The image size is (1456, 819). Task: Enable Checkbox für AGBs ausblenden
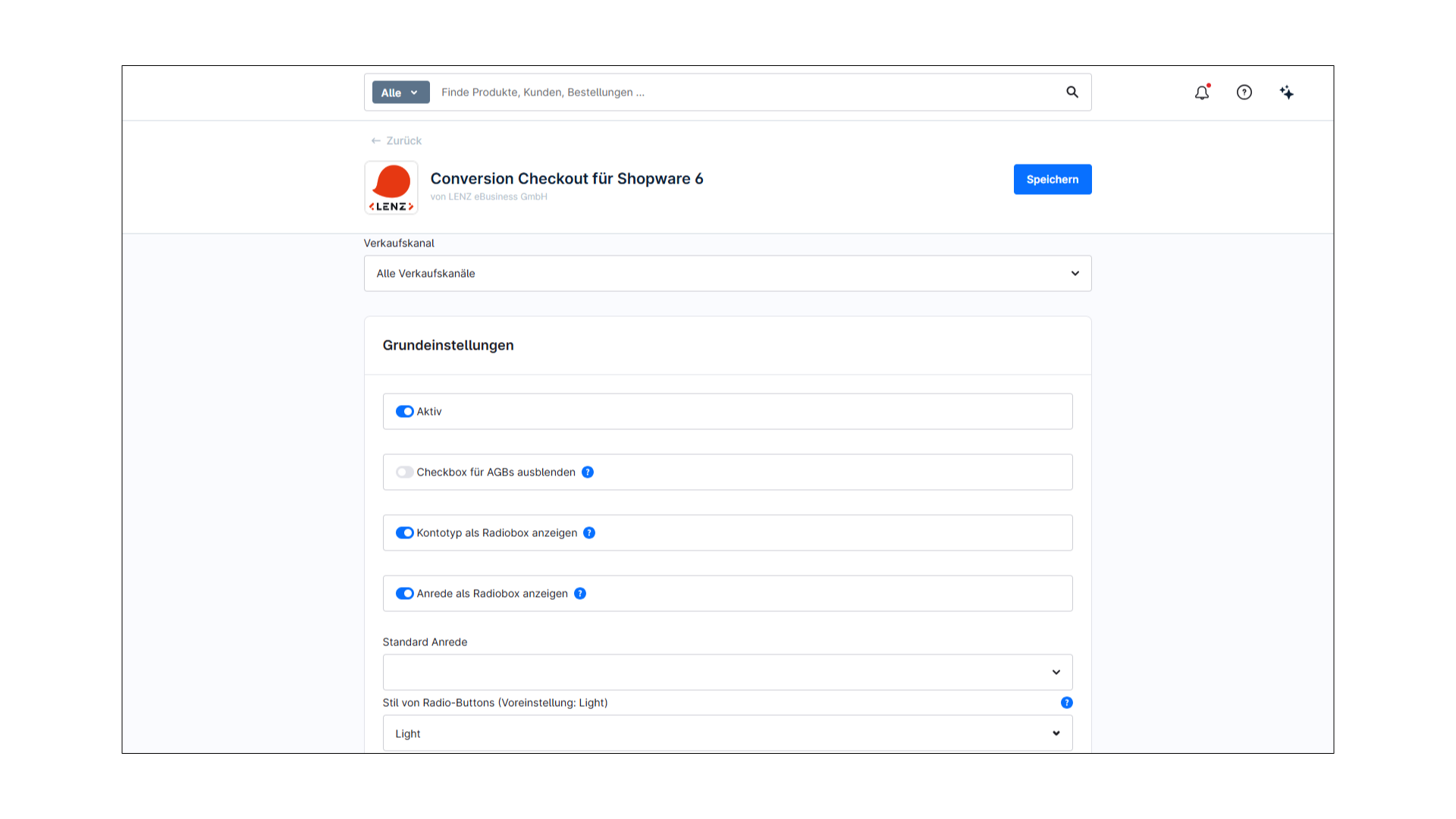pos(404,472)
